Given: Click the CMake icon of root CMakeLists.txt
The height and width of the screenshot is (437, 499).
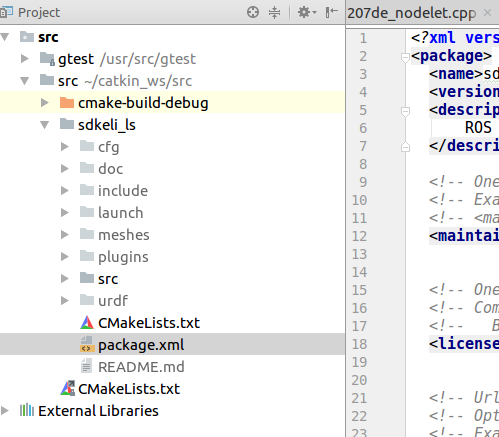Looking at the screenshot, I should [x=68, y=388].
